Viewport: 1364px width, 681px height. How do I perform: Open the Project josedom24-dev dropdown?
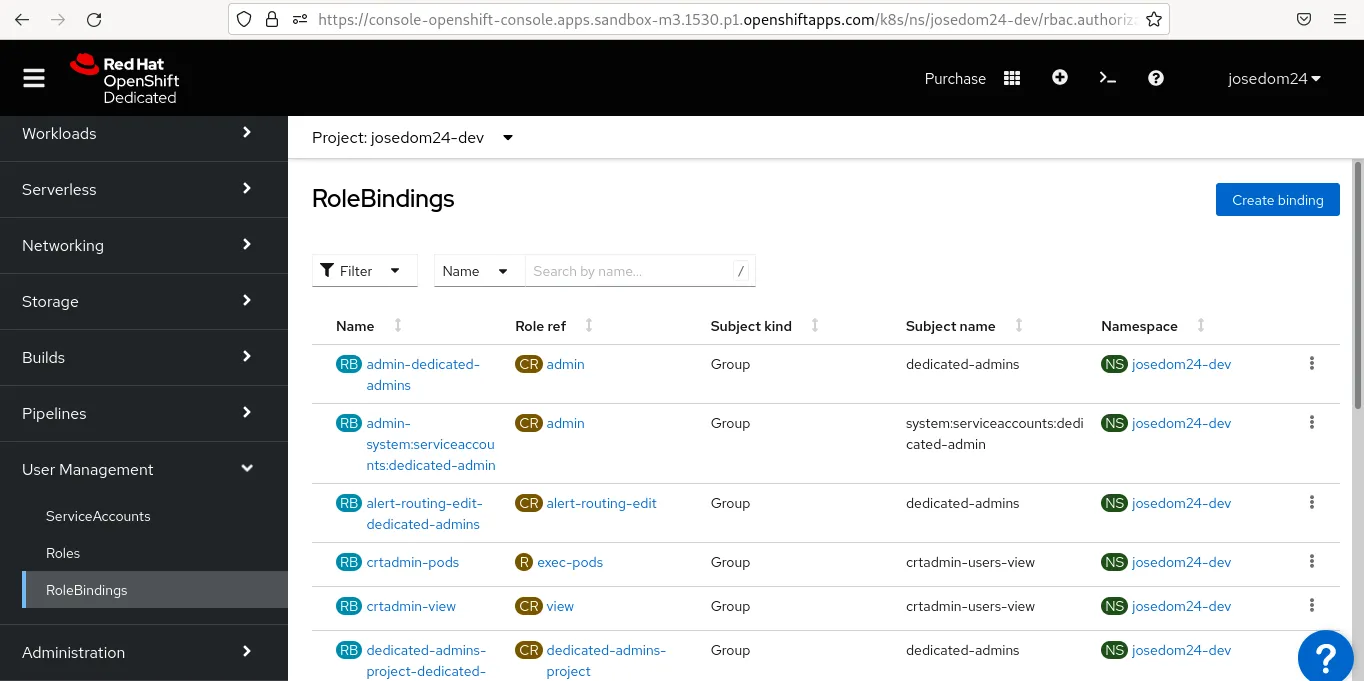click(x=412, y=138)
